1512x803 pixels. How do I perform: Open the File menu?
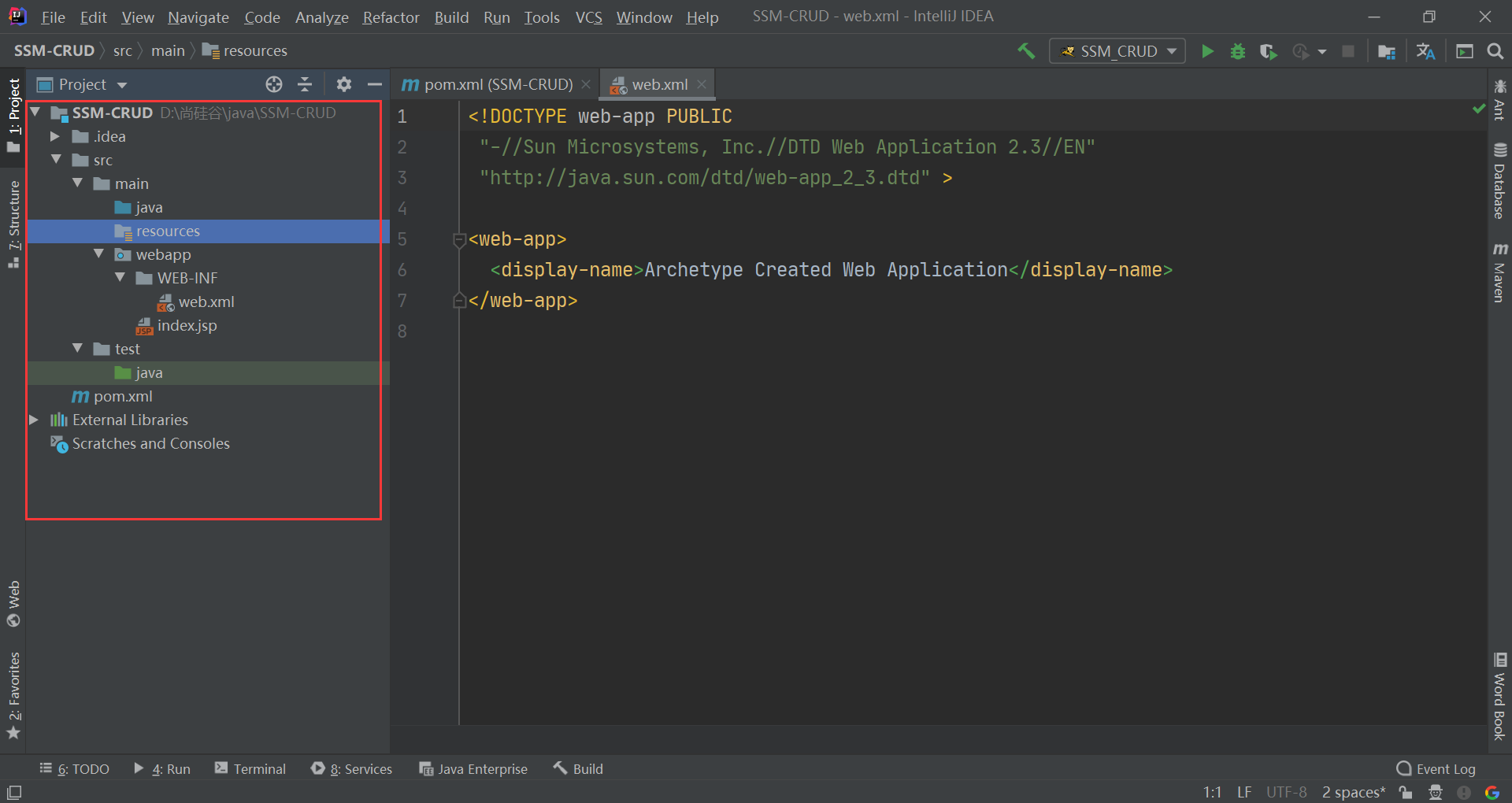(53, 17)
